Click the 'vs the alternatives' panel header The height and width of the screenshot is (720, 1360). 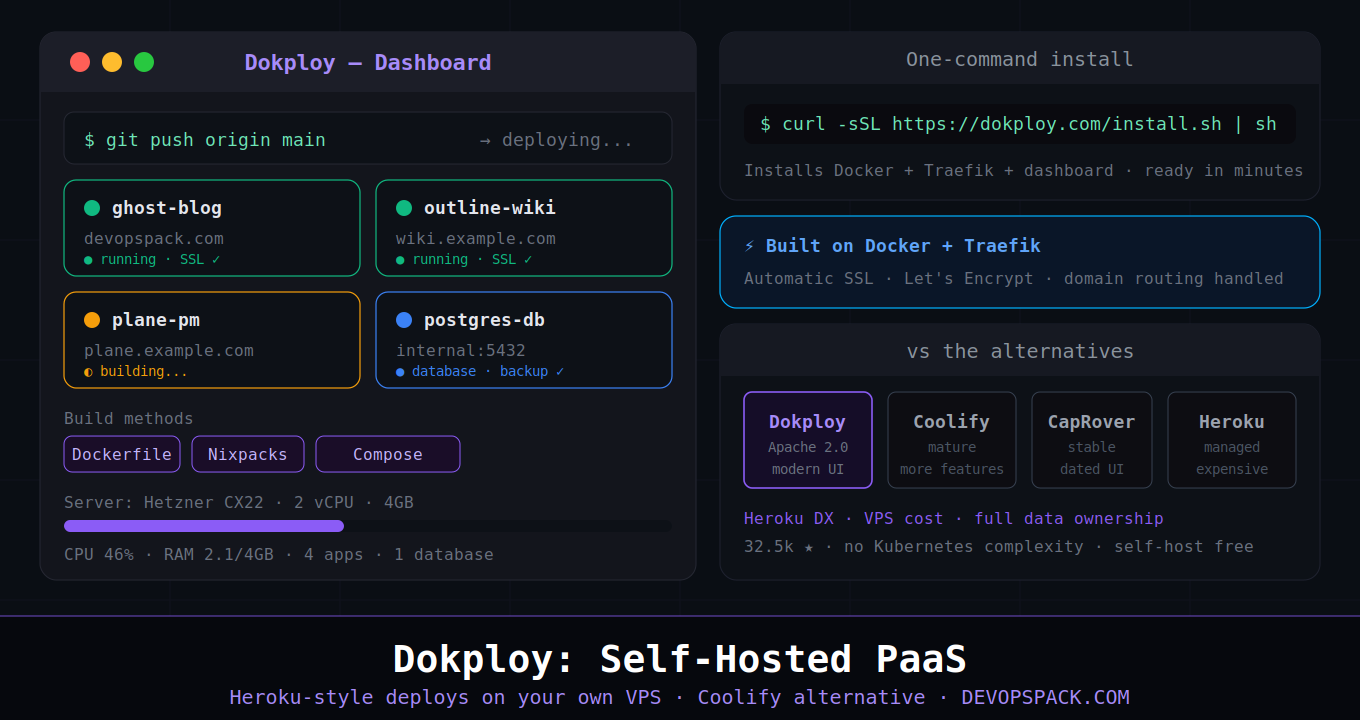click(x=1020, y=351)
